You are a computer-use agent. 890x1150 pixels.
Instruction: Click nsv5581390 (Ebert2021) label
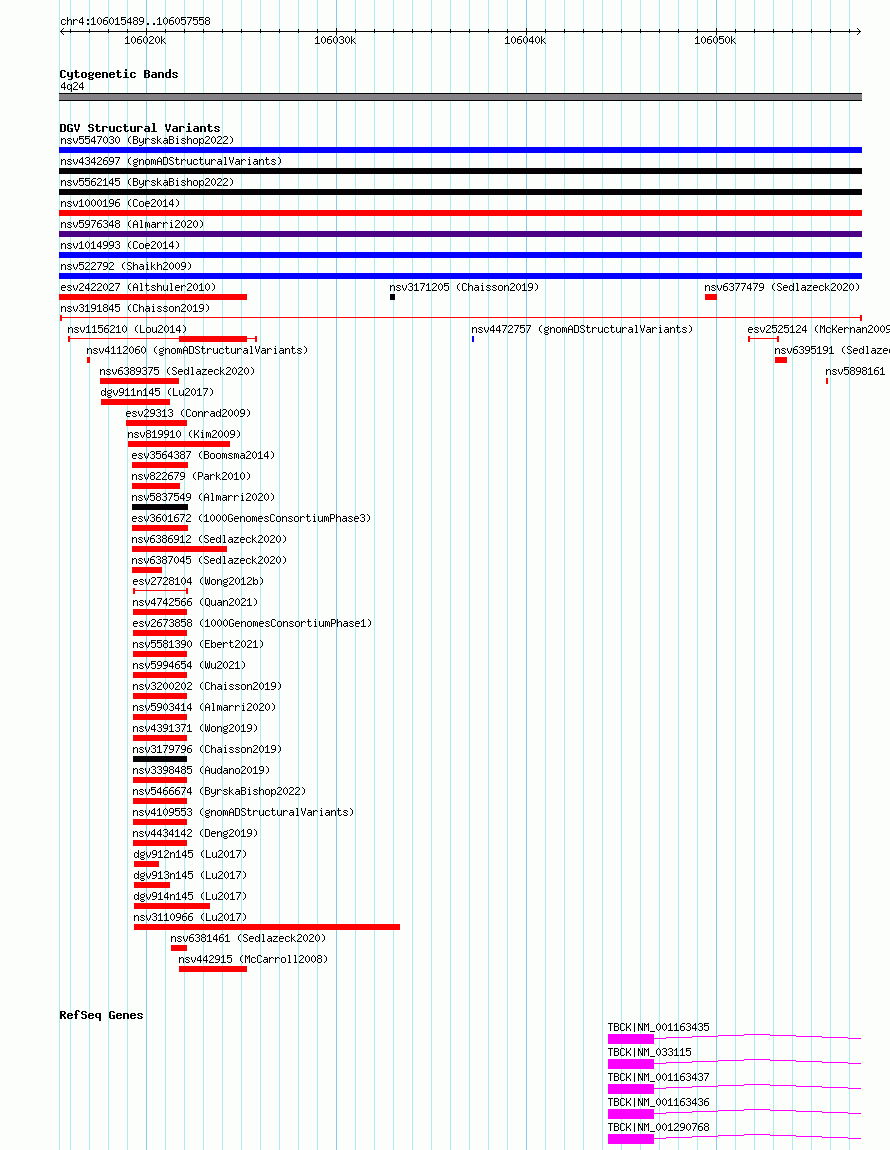(198, 645)
